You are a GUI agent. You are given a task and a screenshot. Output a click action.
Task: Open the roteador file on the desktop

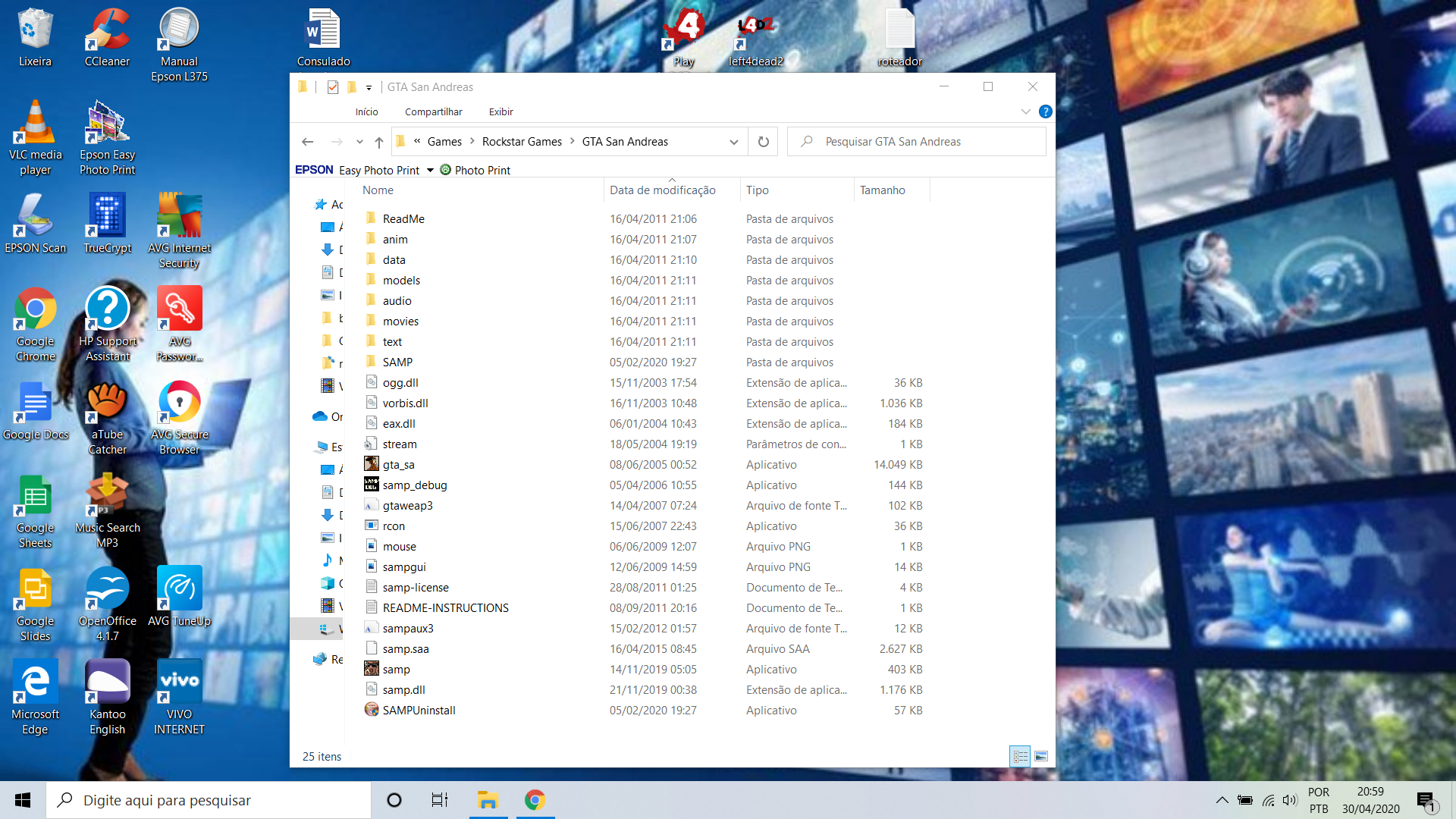(899, 38)
